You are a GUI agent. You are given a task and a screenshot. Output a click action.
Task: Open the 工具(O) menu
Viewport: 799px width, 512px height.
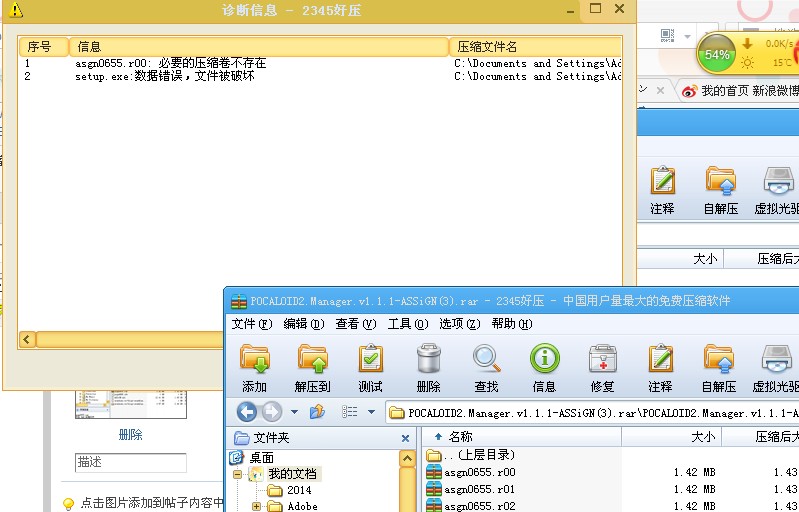click(408, 324)
